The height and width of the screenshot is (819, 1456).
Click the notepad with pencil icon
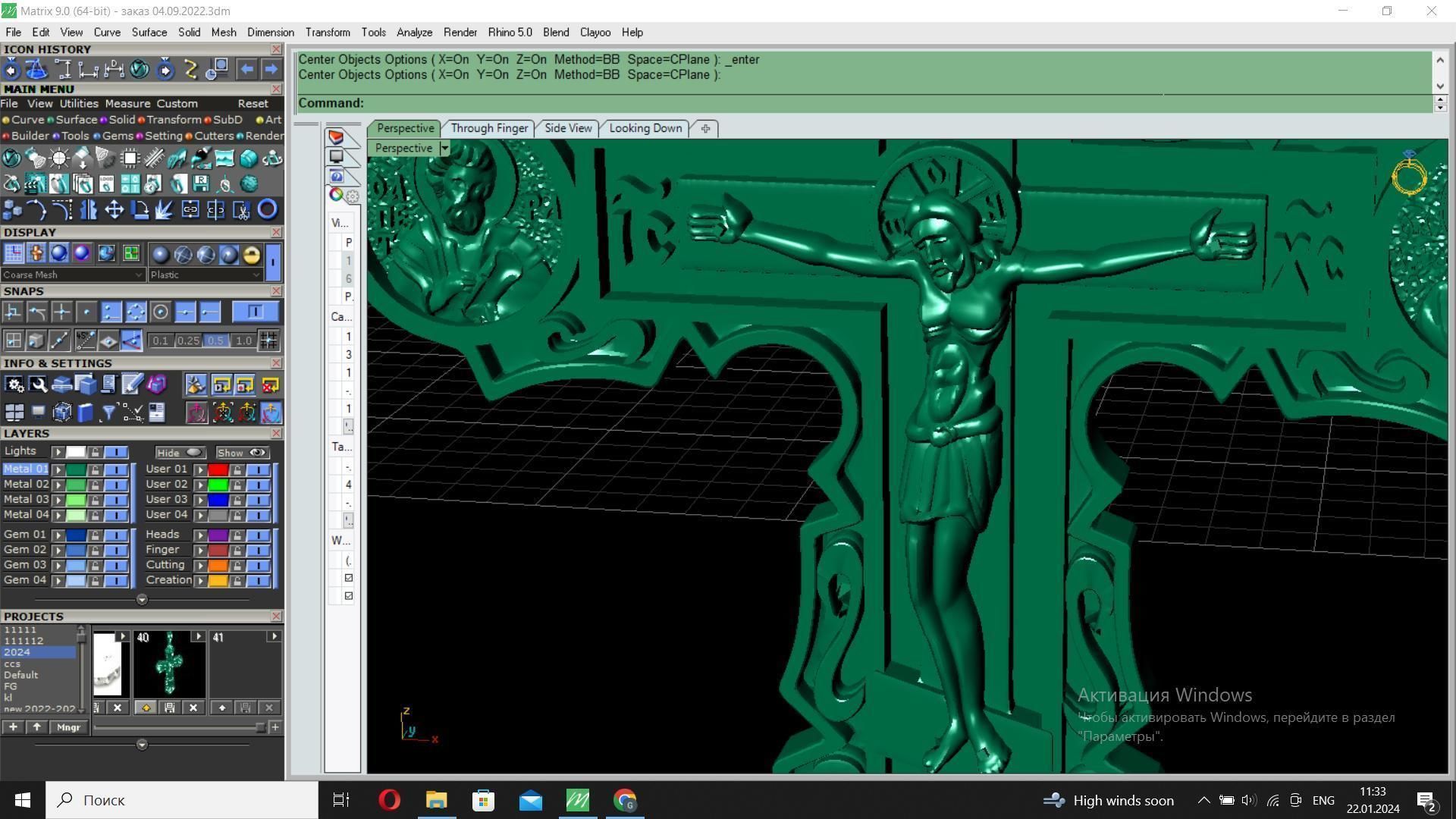tap(132, 385)
